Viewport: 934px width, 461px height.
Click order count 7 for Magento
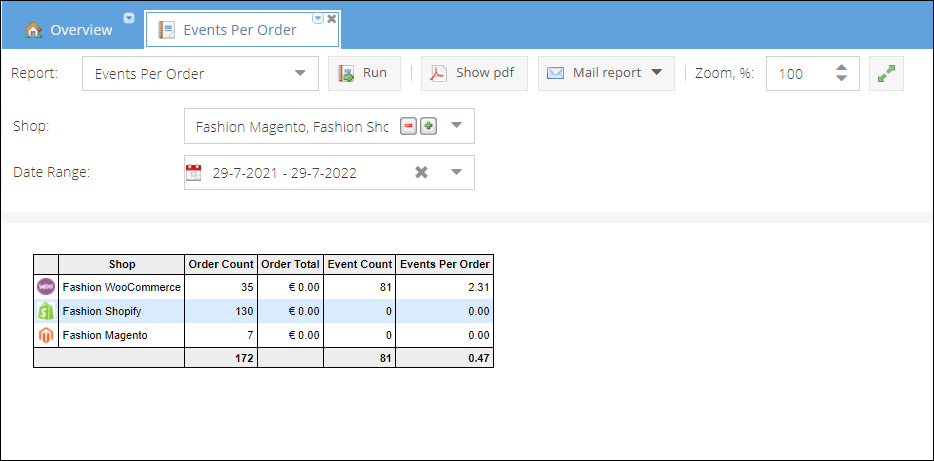click(250, 335)
